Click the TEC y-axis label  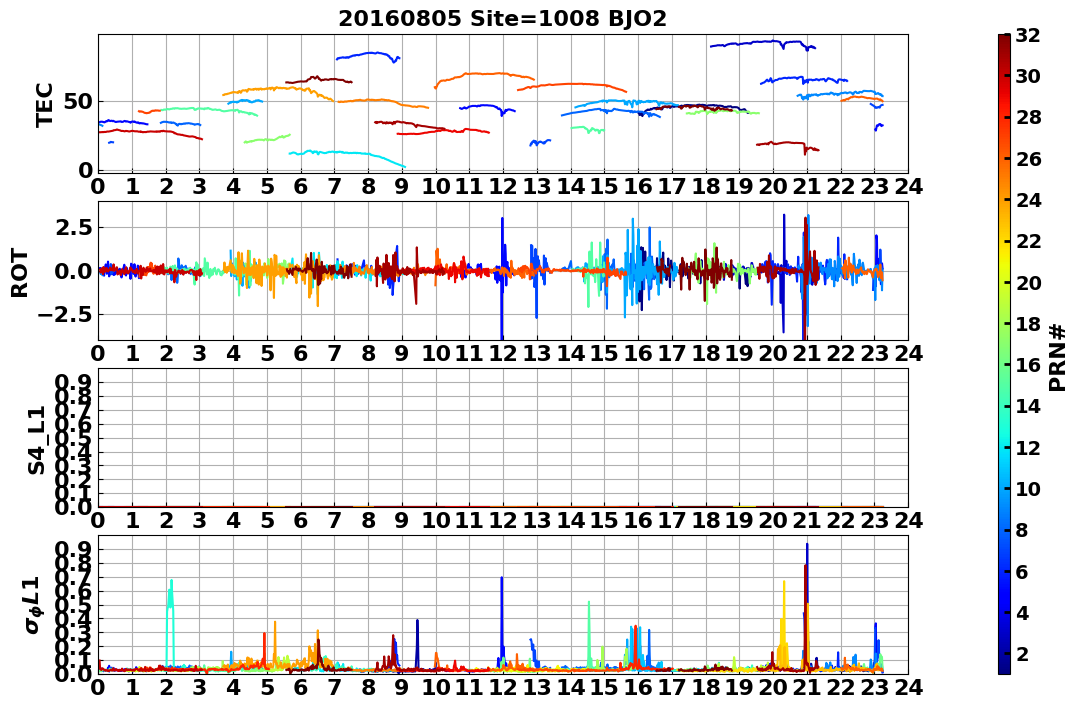tap(45, 104)
